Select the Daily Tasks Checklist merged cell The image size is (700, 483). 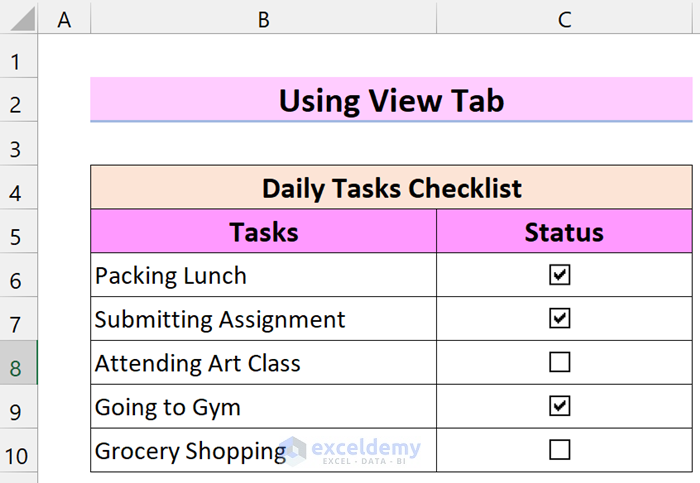(x=391, y=188)
